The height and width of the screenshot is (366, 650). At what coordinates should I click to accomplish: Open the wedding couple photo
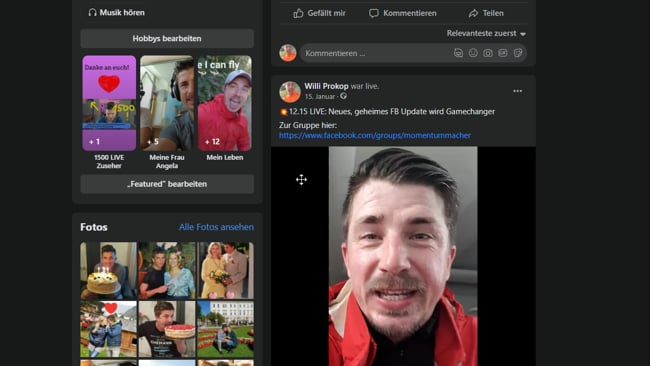(226, 270)
